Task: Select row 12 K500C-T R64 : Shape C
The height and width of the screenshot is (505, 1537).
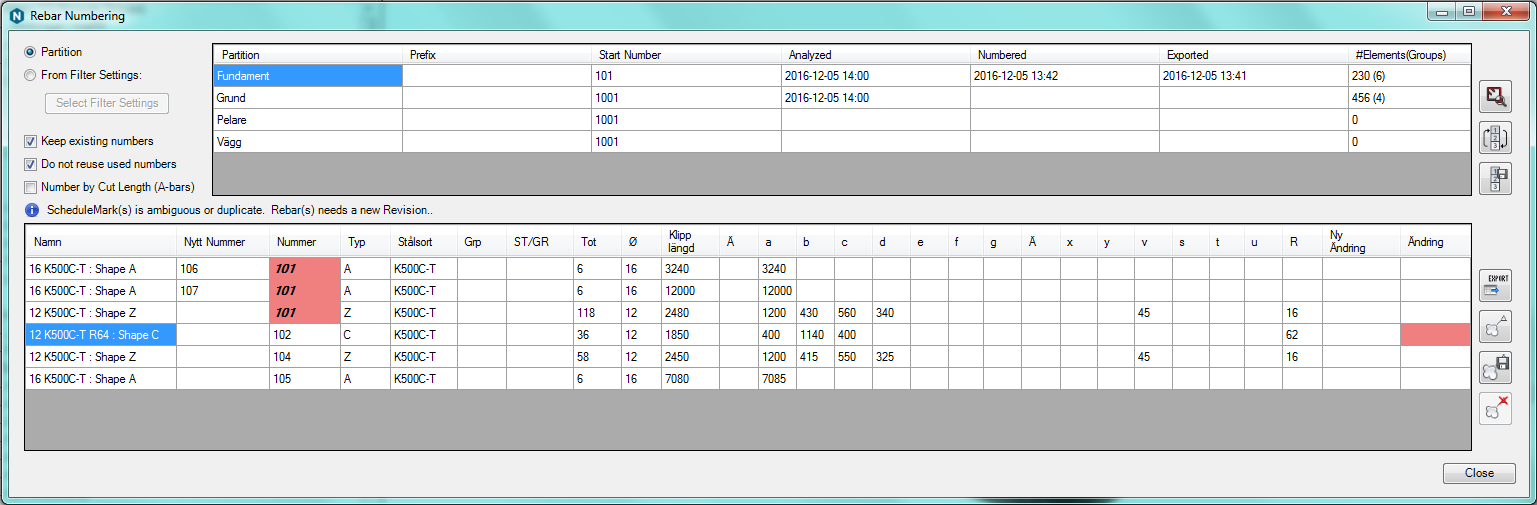Action: coord(748,335)
